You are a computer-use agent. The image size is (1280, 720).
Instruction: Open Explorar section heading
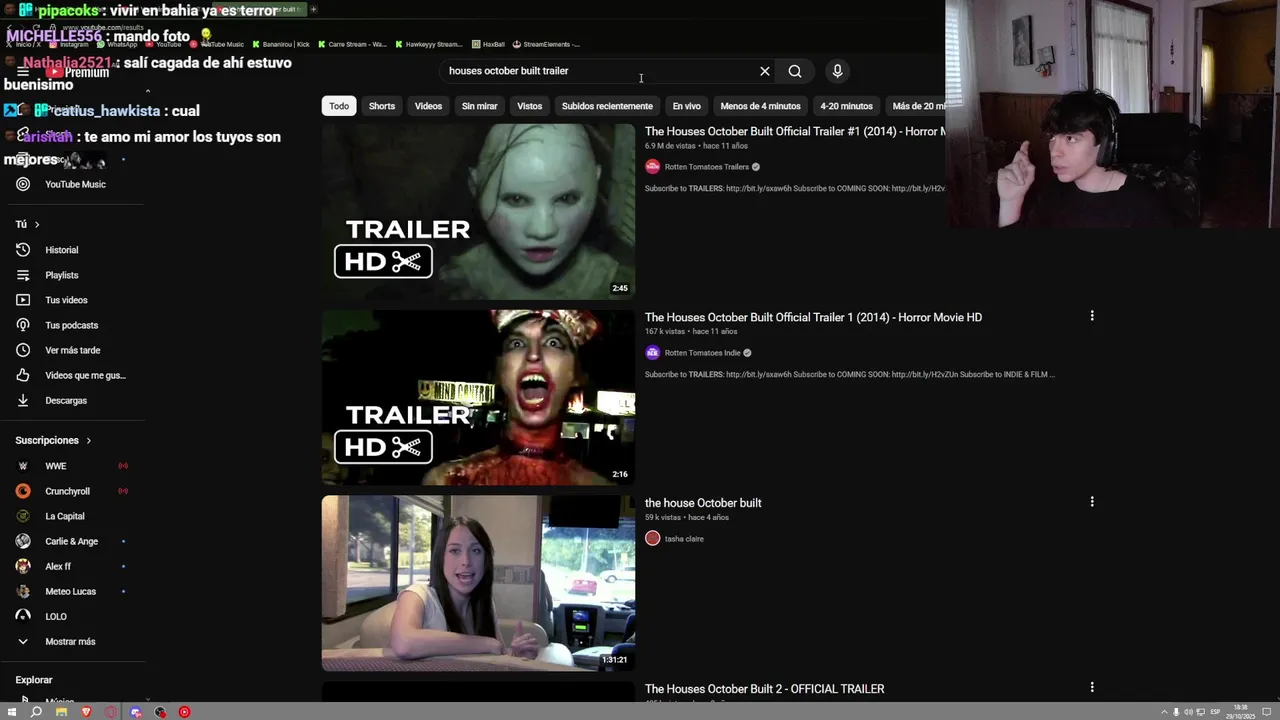[x=34, y=680]
